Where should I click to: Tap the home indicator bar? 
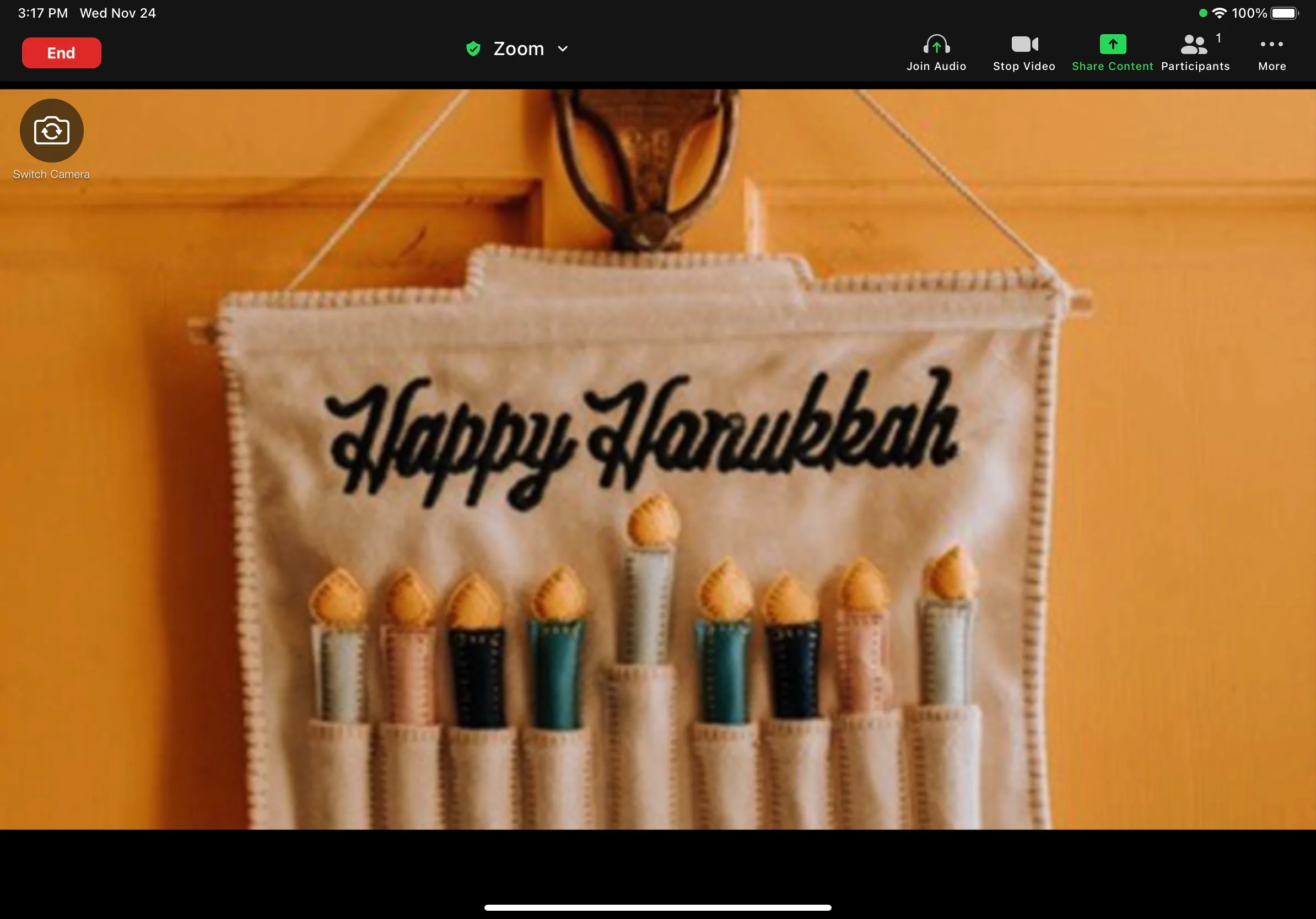tap(657, 907)
